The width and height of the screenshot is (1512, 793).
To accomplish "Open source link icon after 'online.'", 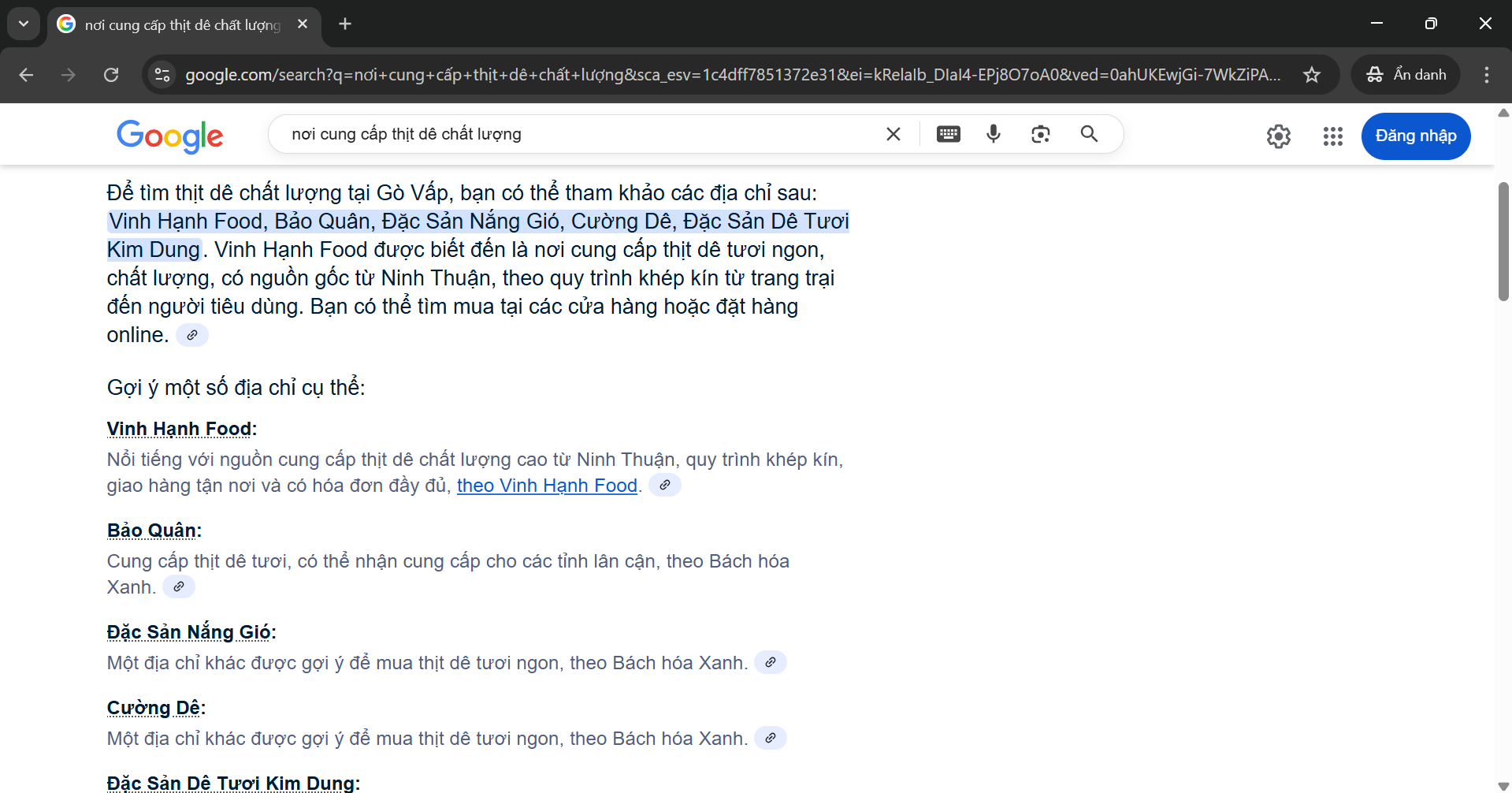I will (x=192, y=335).
